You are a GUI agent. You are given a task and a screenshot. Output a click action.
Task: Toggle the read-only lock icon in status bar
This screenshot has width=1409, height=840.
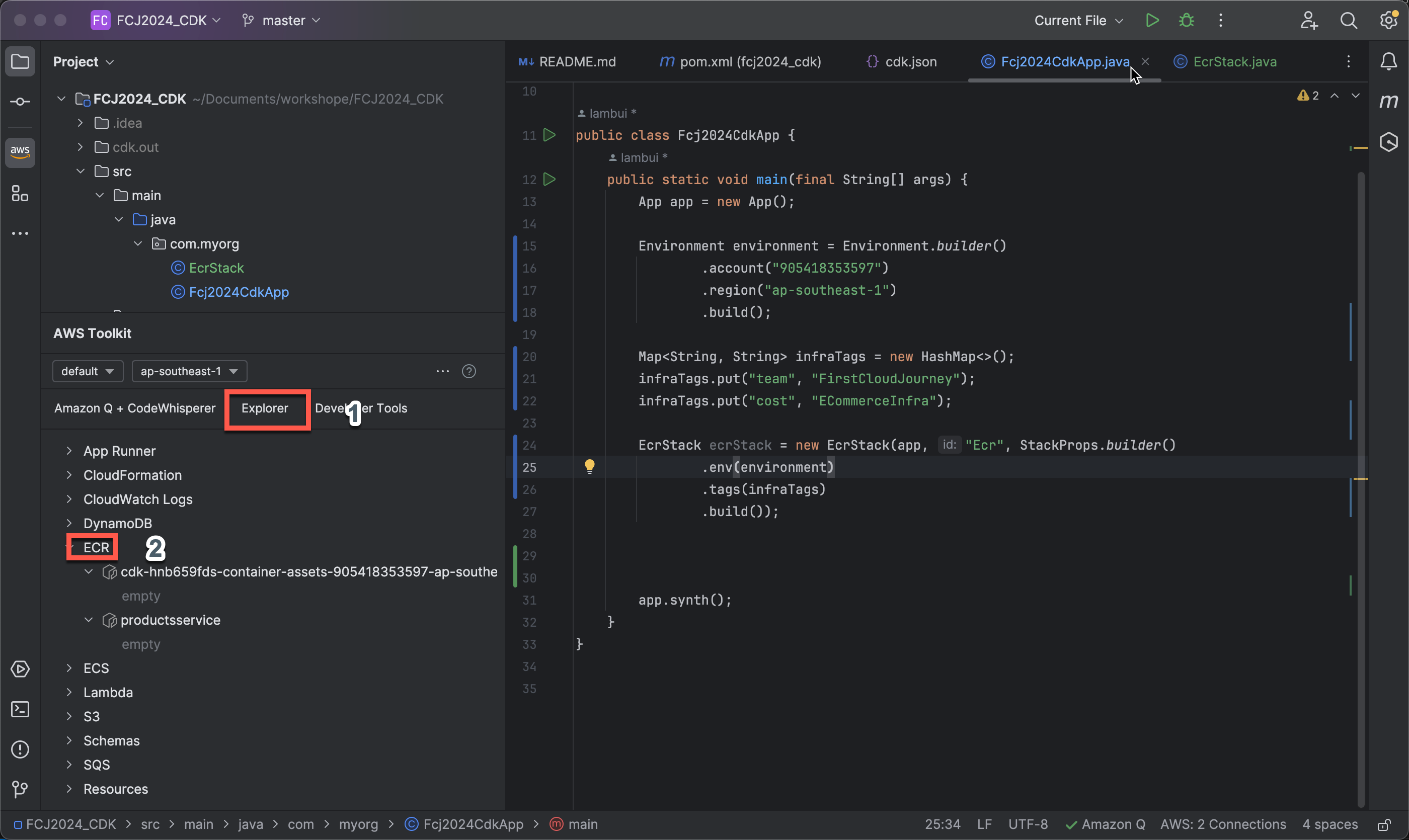point(1384,825)
